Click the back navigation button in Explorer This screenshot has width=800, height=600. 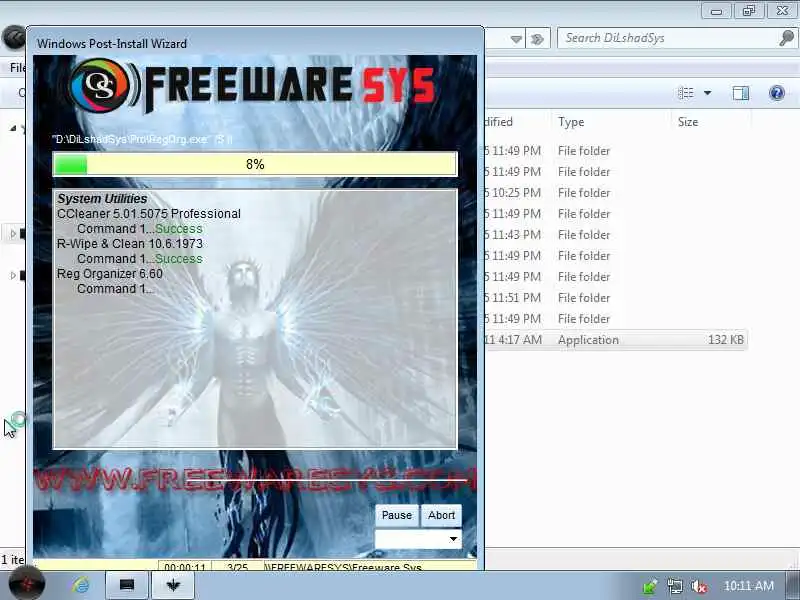click(x=13, y=38)
